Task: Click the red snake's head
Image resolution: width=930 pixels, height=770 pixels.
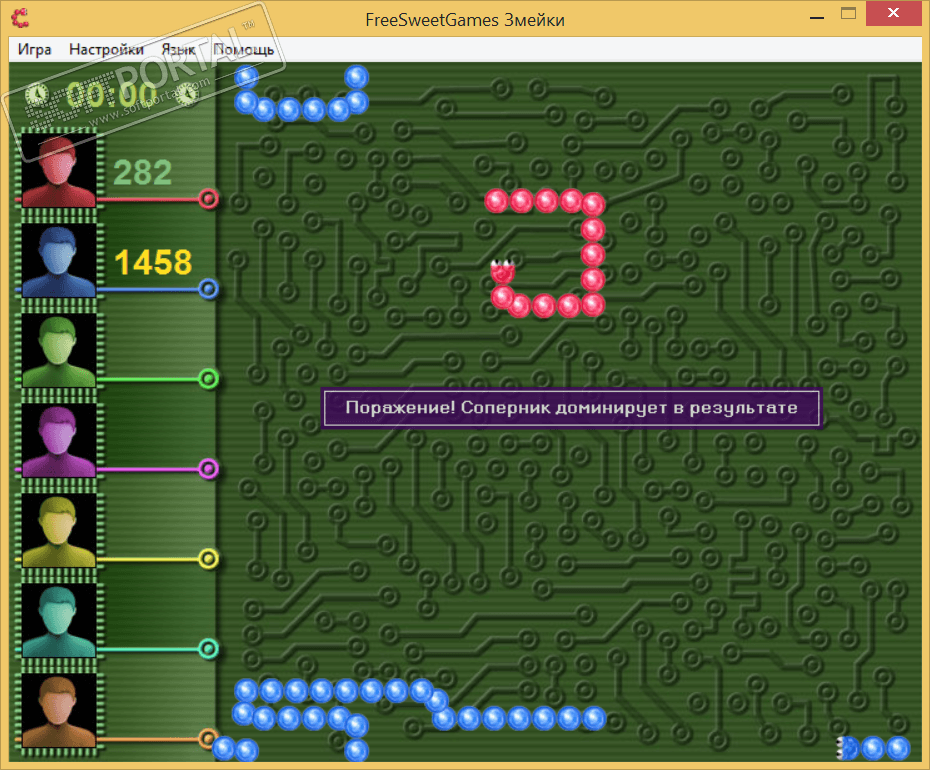Action: coord(502,271)
